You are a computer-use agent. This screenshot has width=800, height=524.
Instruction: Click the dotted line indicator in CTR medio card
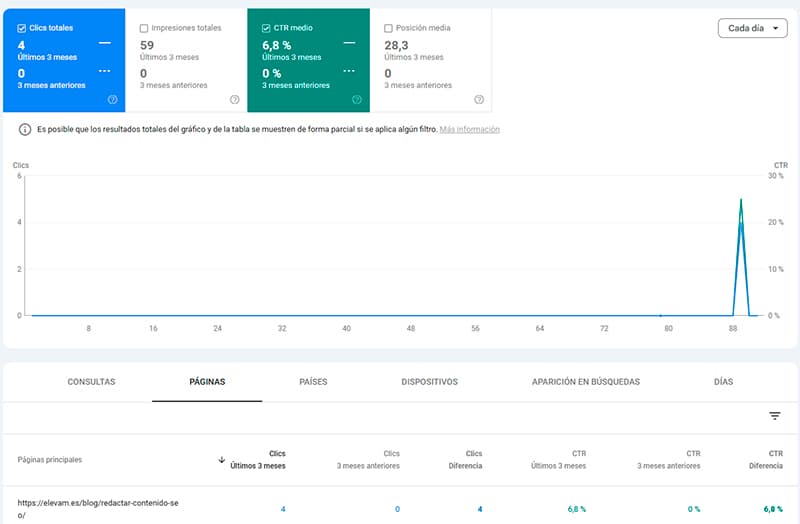point(349,71)
